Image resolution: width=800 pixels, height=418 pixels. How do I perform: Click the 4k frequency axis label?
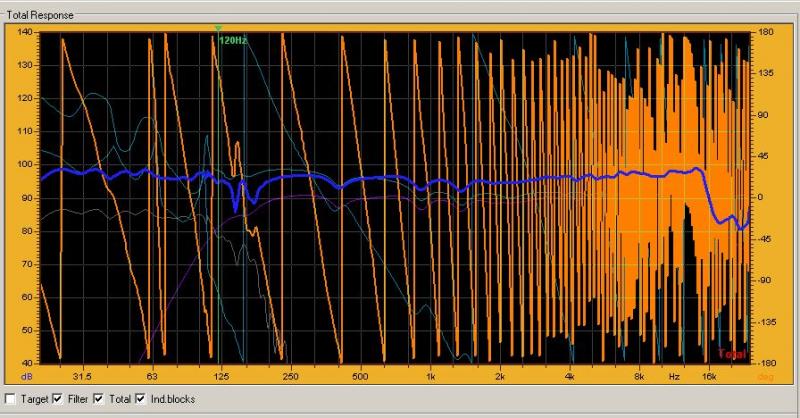pyautogui.click(x=569, y=377)
